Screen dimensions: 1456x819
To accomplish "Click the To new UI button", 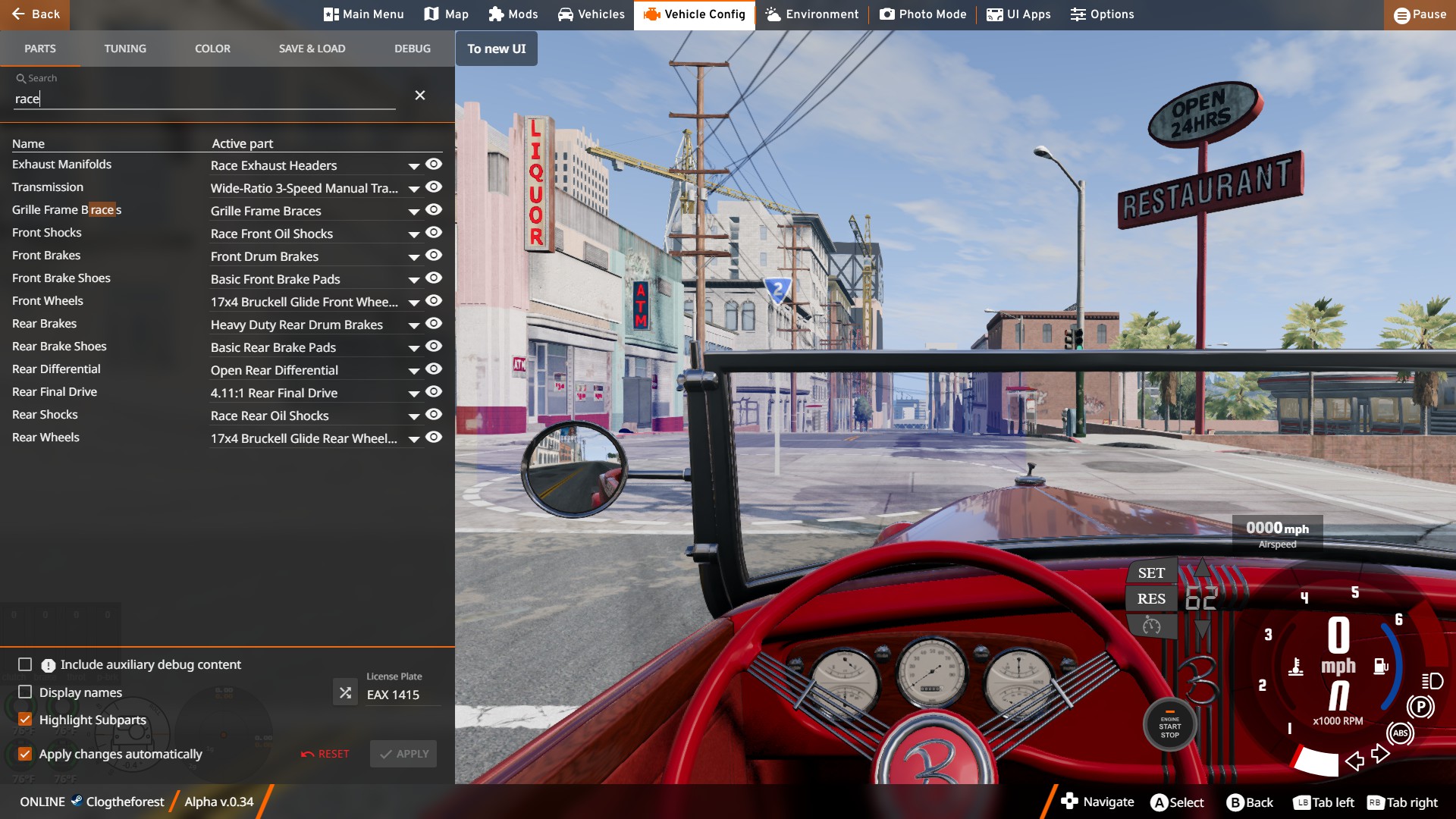I will [x=496, y=49].
